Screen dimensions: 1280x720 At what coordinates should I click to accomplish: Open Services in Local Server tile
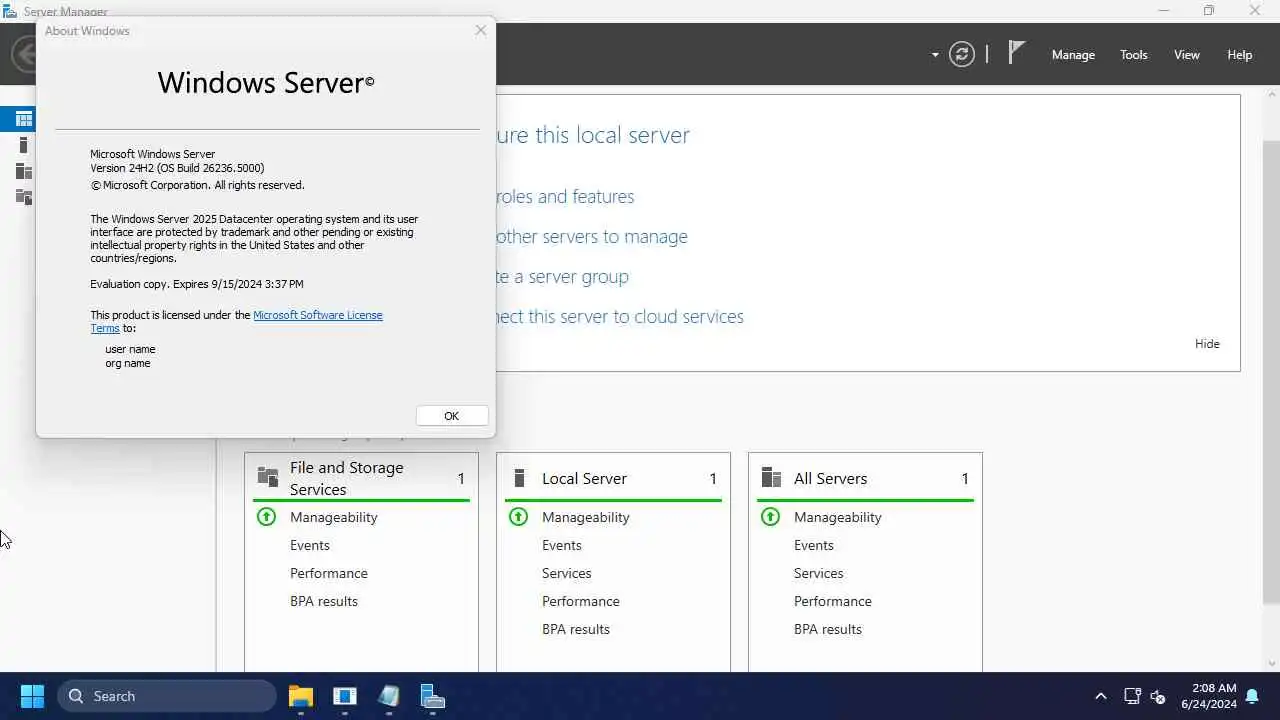(567, 573)
